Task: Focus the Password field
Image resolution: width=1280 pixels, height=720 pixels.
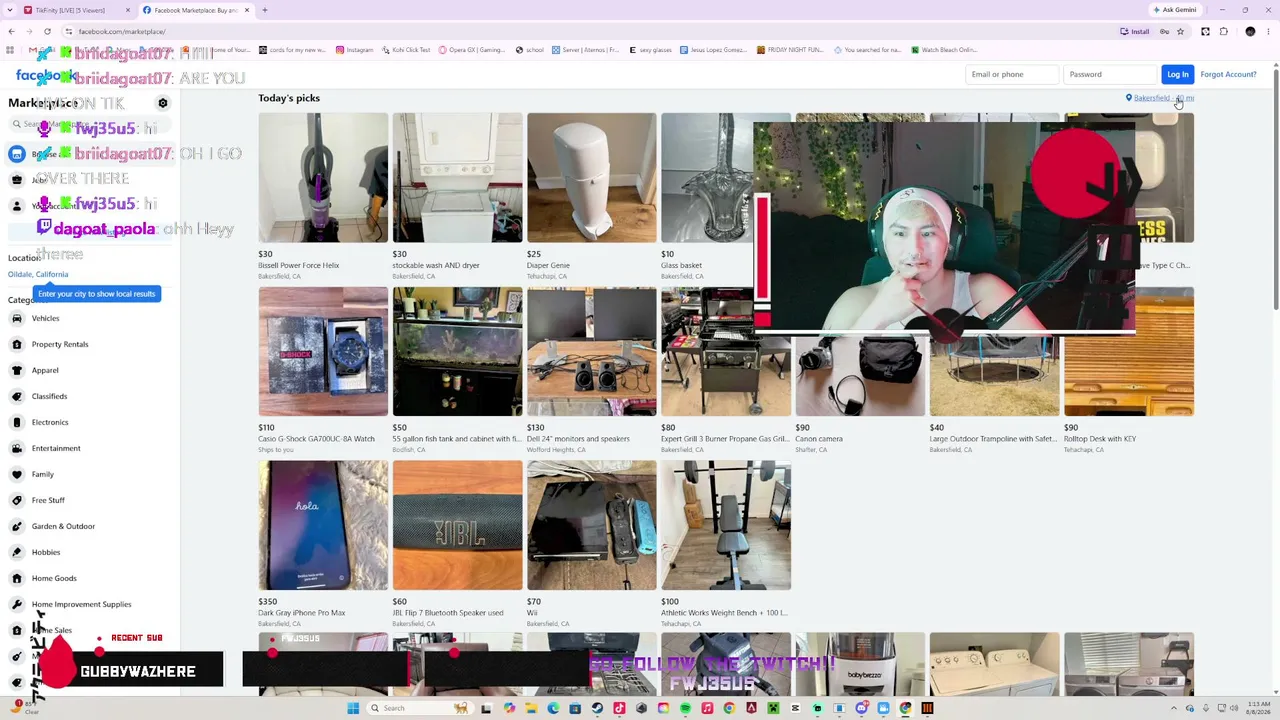Action: pos(1110,74)
